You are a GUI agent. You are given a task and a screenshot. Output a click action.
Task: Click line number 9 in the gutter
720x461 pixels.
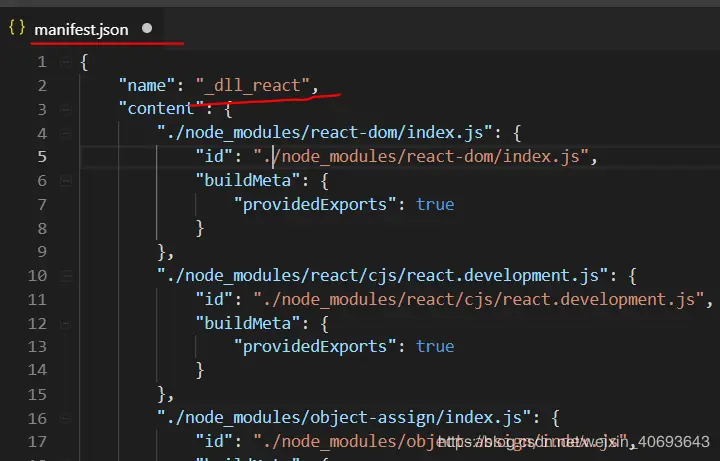point(42,252)
